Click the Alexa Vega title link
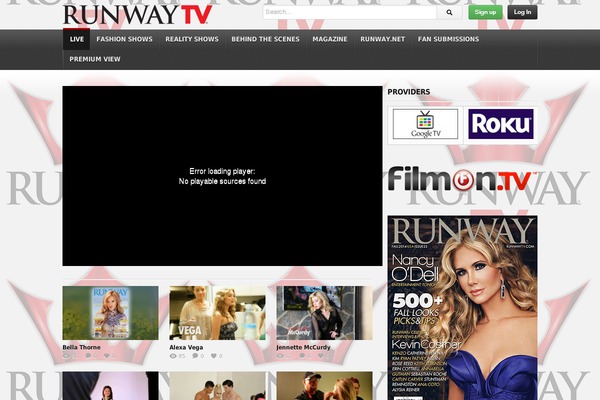Image resolution: width=600 pixels, height=400 pixels. tap(186, 348)
